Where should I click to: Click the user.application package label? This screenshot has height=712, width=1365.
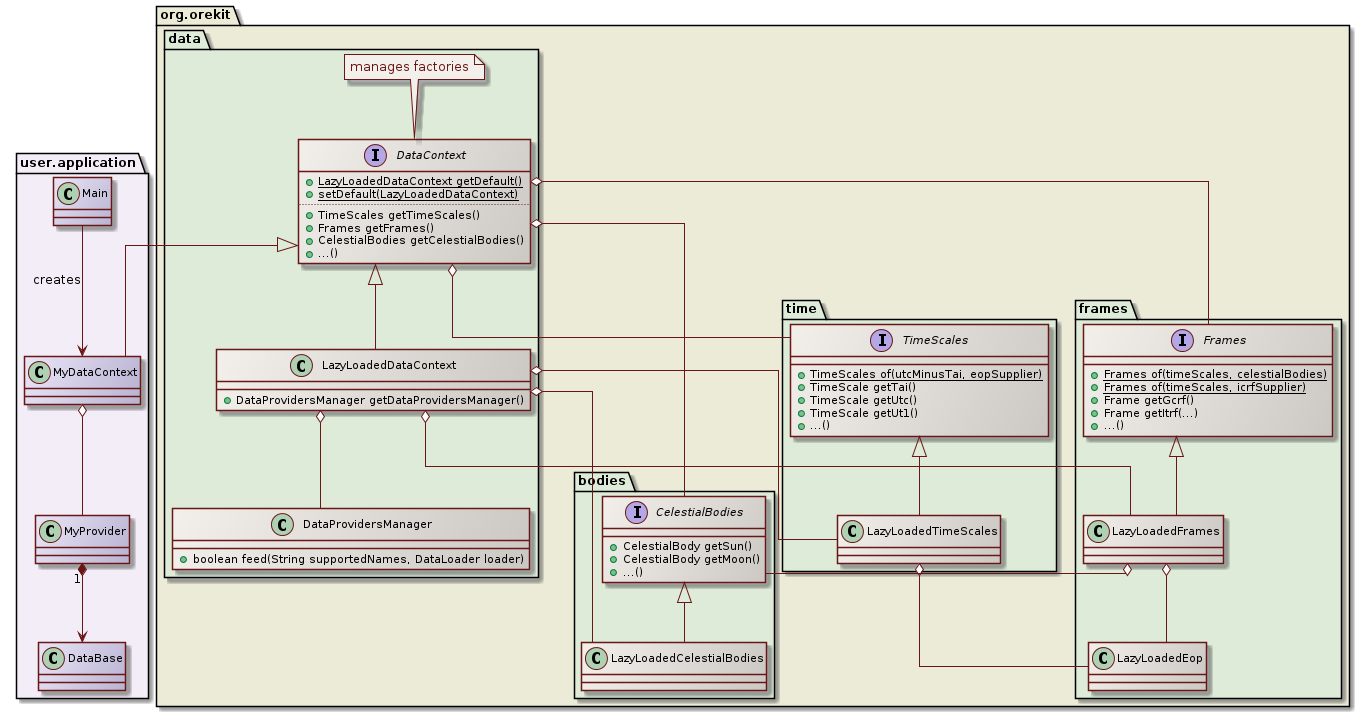pos(78,162)
